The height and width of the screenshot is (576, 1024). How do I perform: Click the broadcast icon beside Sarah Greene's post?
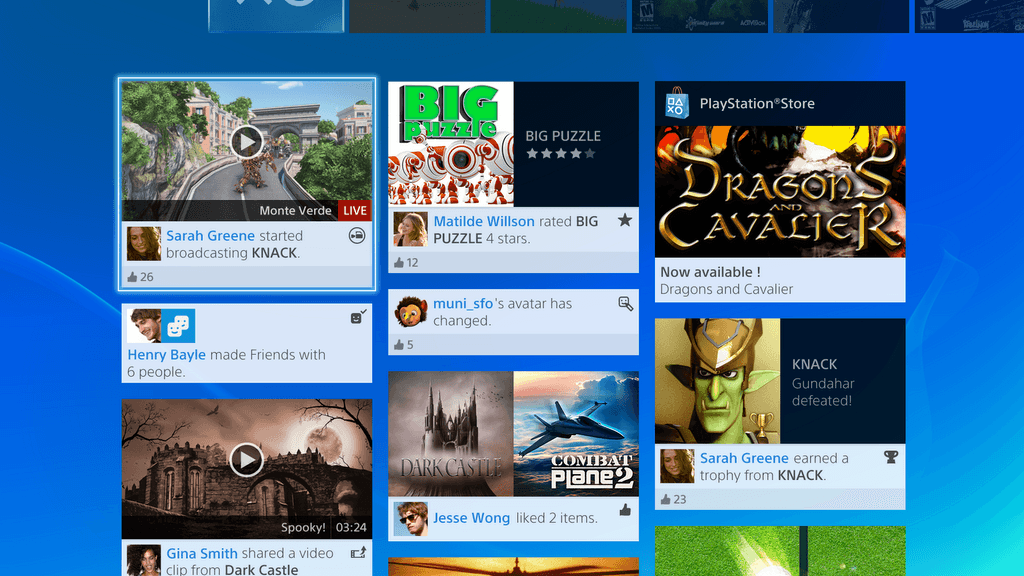click(357, 236)
